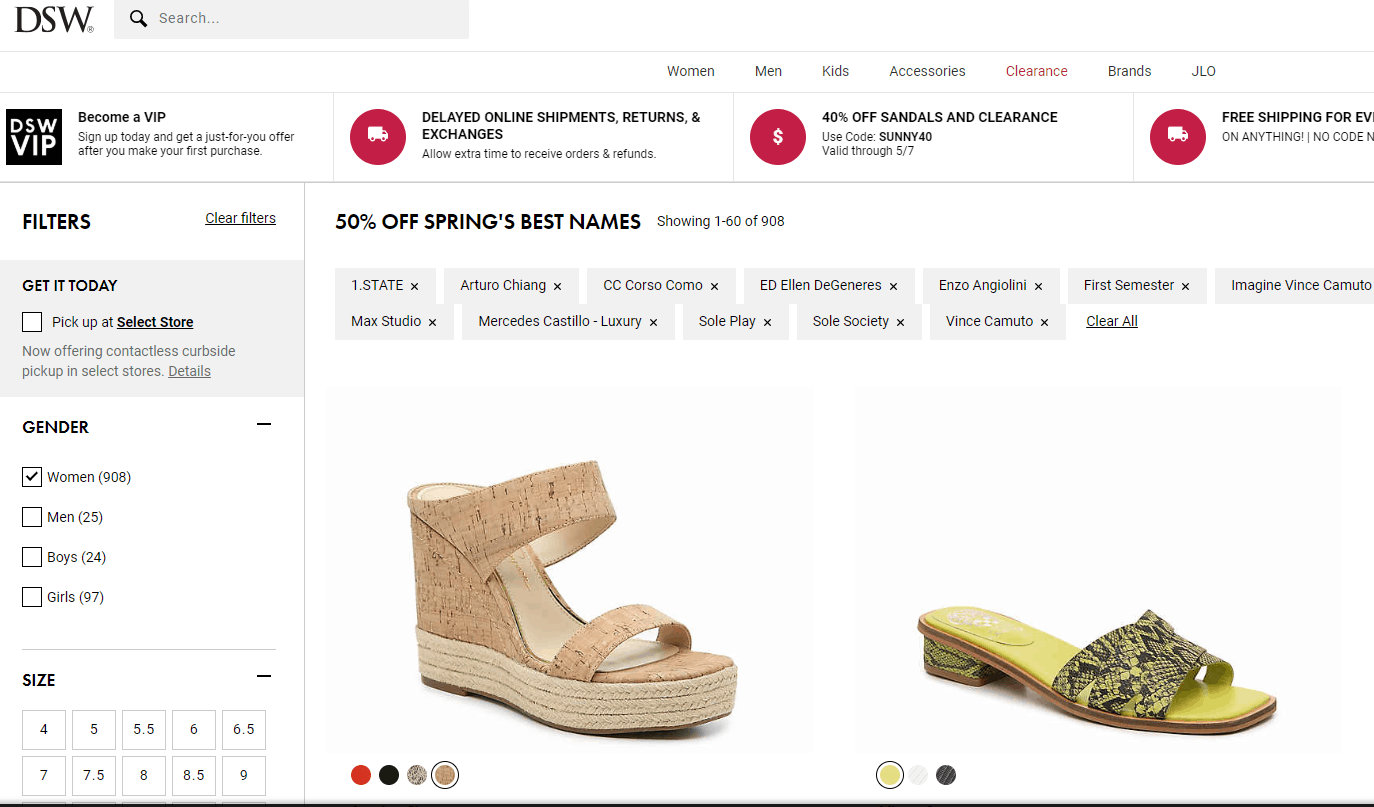
Task: Click the Select Store link
Action: click(155, 322)
